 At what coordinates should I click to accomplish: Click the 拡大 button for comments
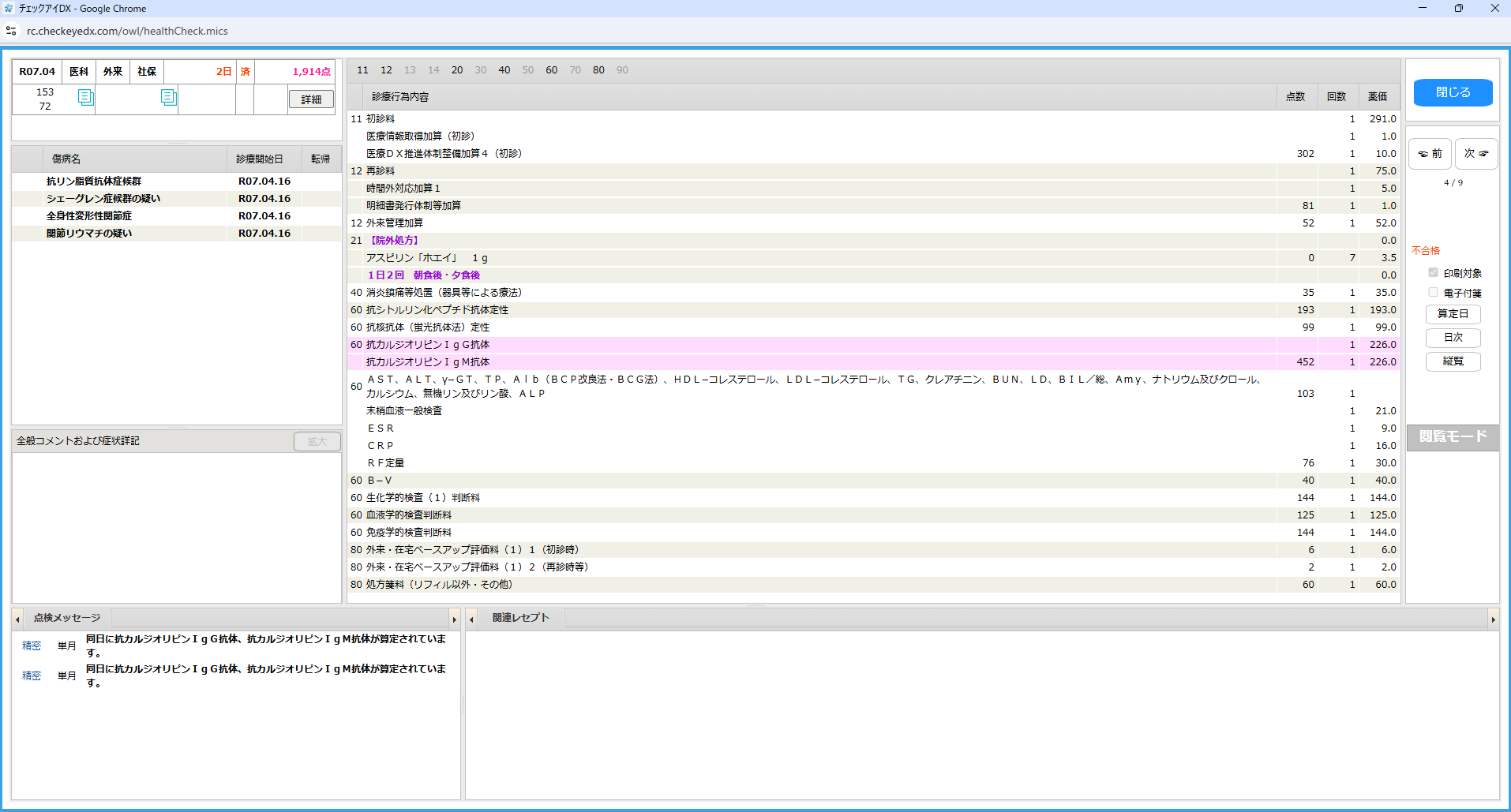coord(317,442)
